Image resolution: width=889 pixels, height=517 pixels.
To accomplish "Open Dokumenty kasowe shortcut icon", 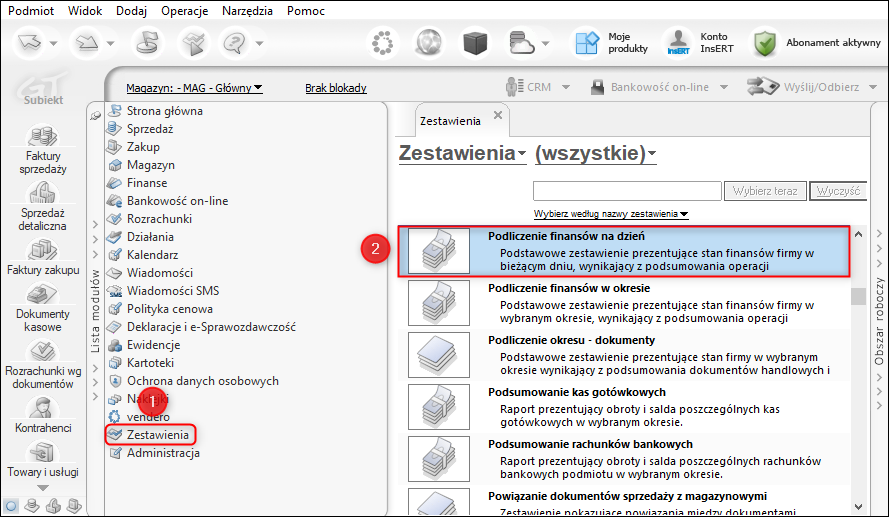I will point(43,294).
